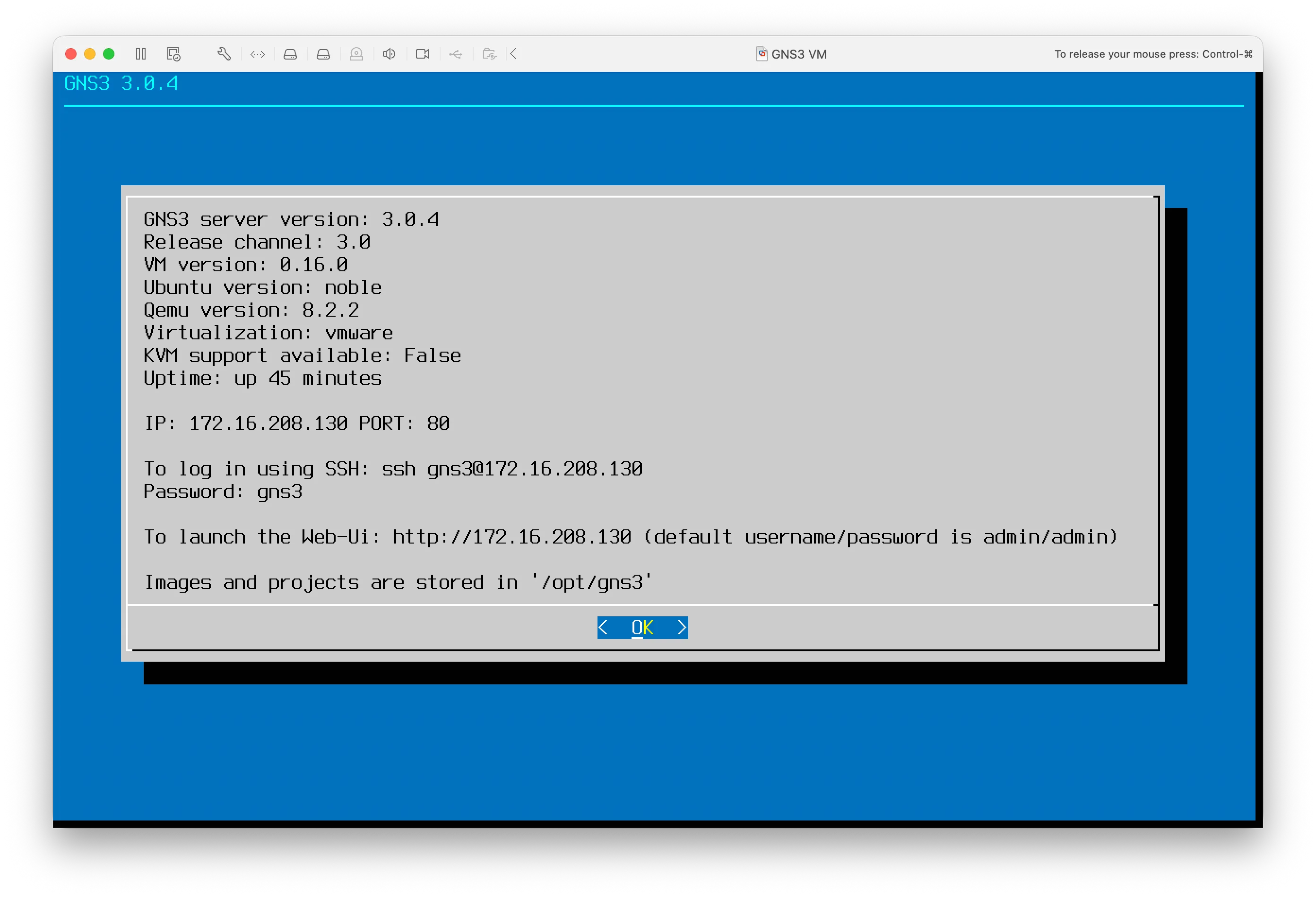This screenshot has height=898, width=1316.
Task: Toggle the sound card speaker icon
Action: [x=389, y=54]
